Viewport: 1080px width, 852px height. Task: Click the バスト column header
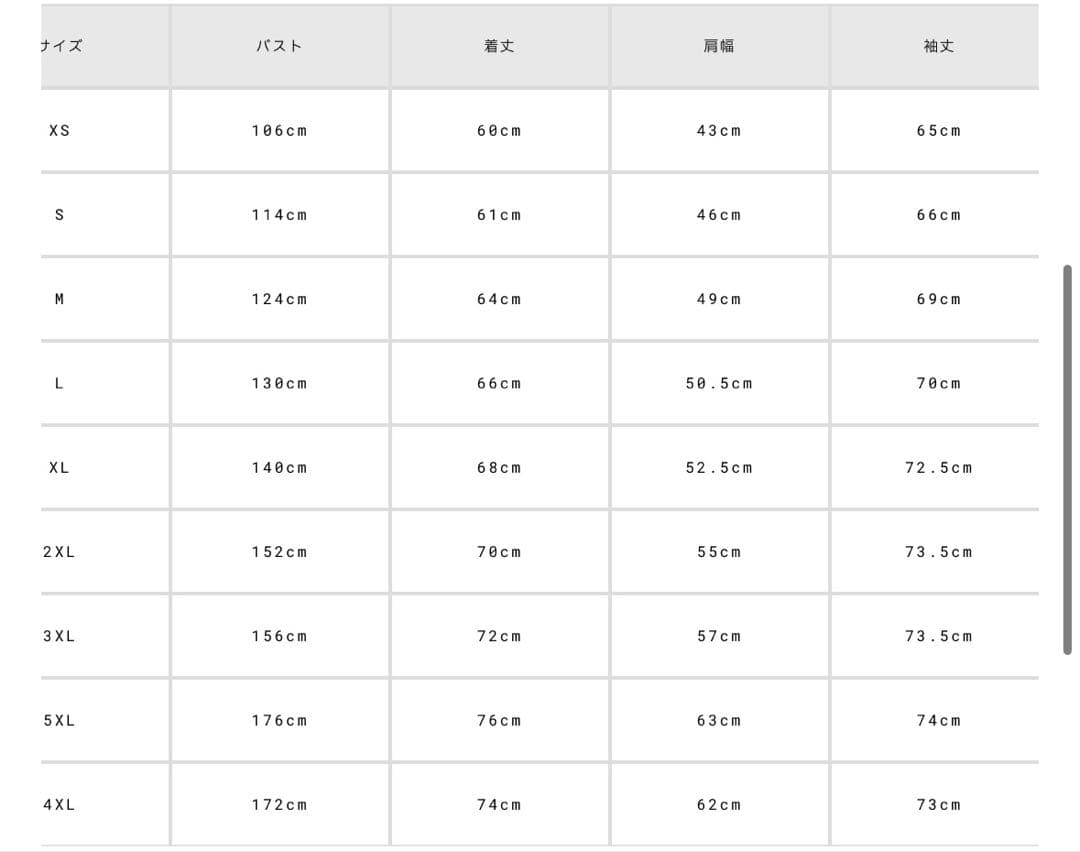279,46
